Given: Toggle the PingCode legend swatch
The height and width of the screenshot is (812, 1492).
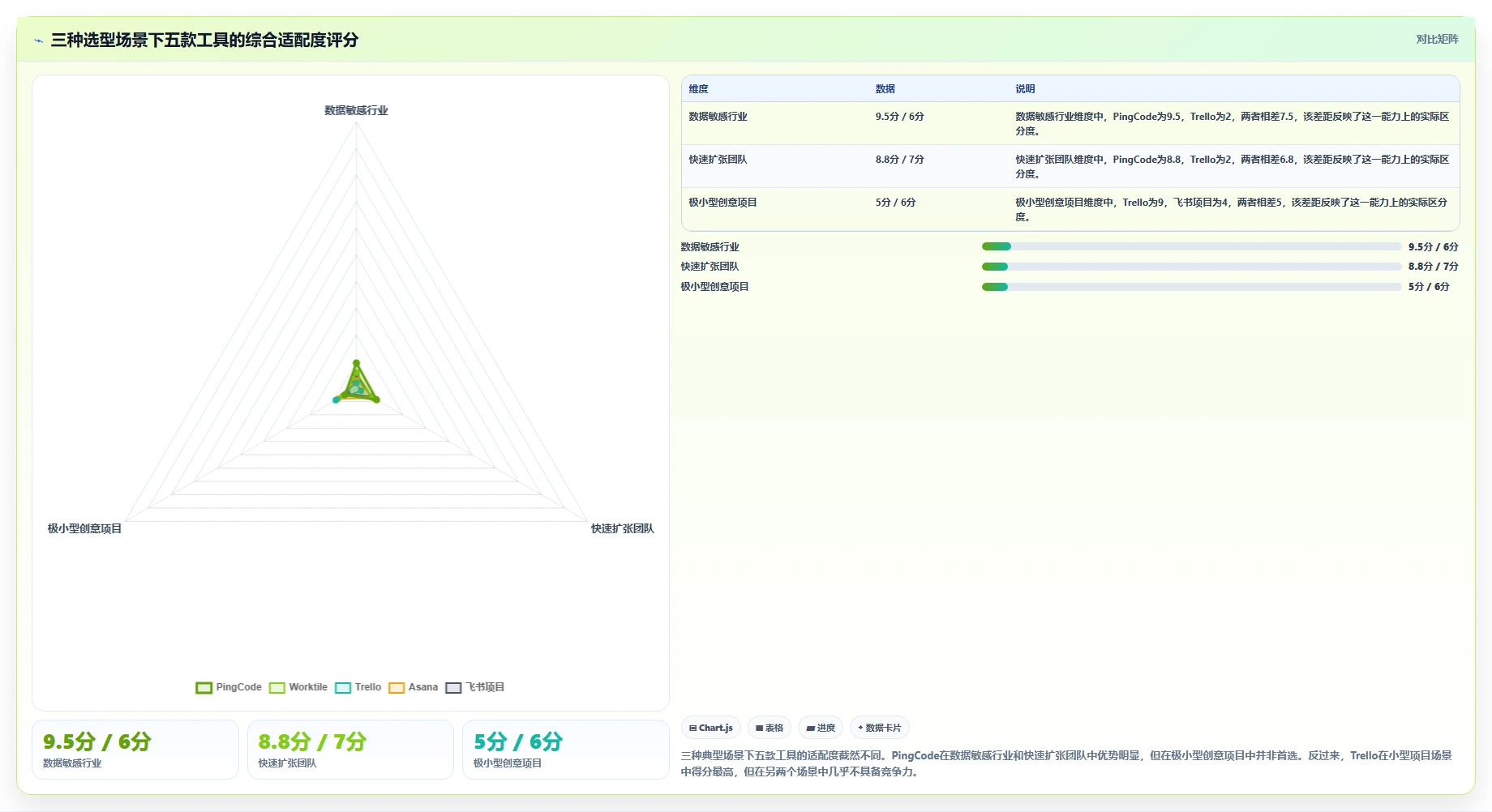Looking at the screenshot, I should 204,687.
